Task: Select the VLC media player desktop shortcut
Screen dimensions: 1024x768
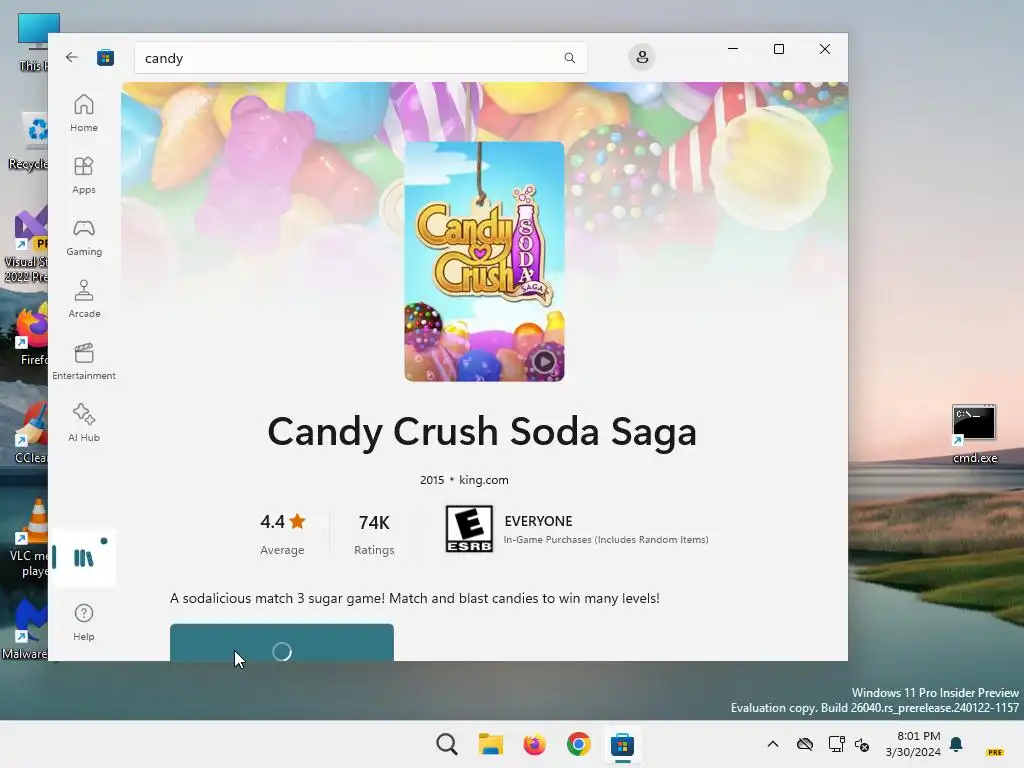Action: [29, 539]
